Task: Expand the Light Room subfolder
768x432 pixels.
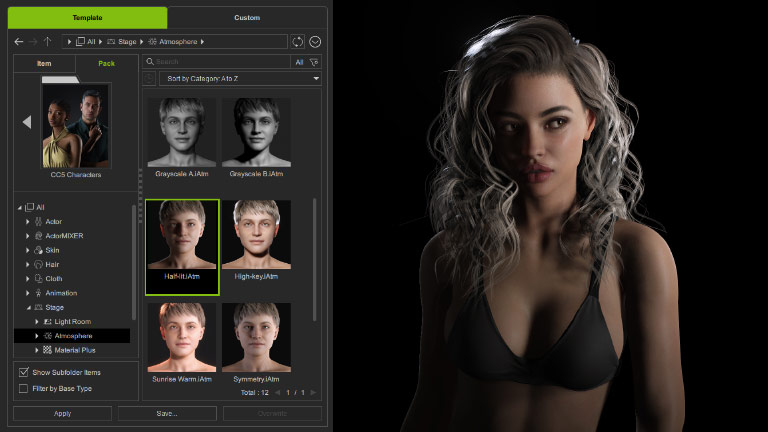Action: click(x=37, y=322)
